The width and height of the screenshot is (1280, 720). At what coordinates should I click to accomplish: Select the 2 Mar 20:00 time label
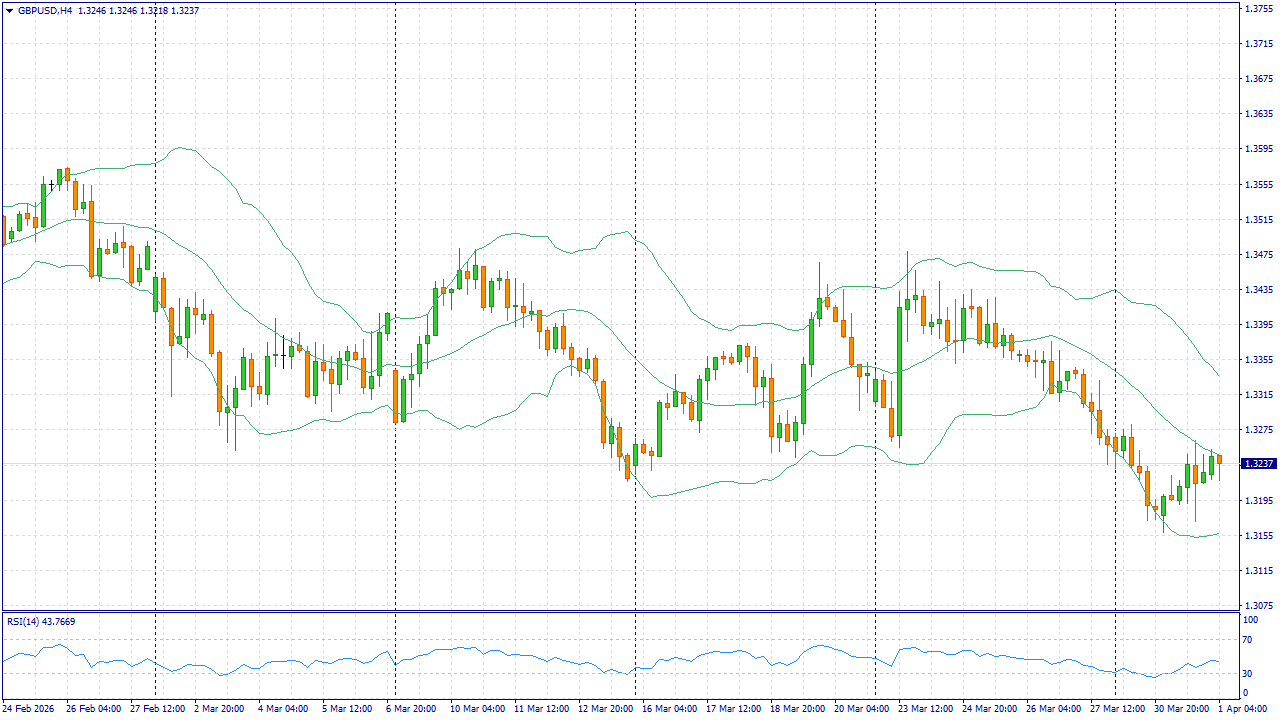point(218,708)
